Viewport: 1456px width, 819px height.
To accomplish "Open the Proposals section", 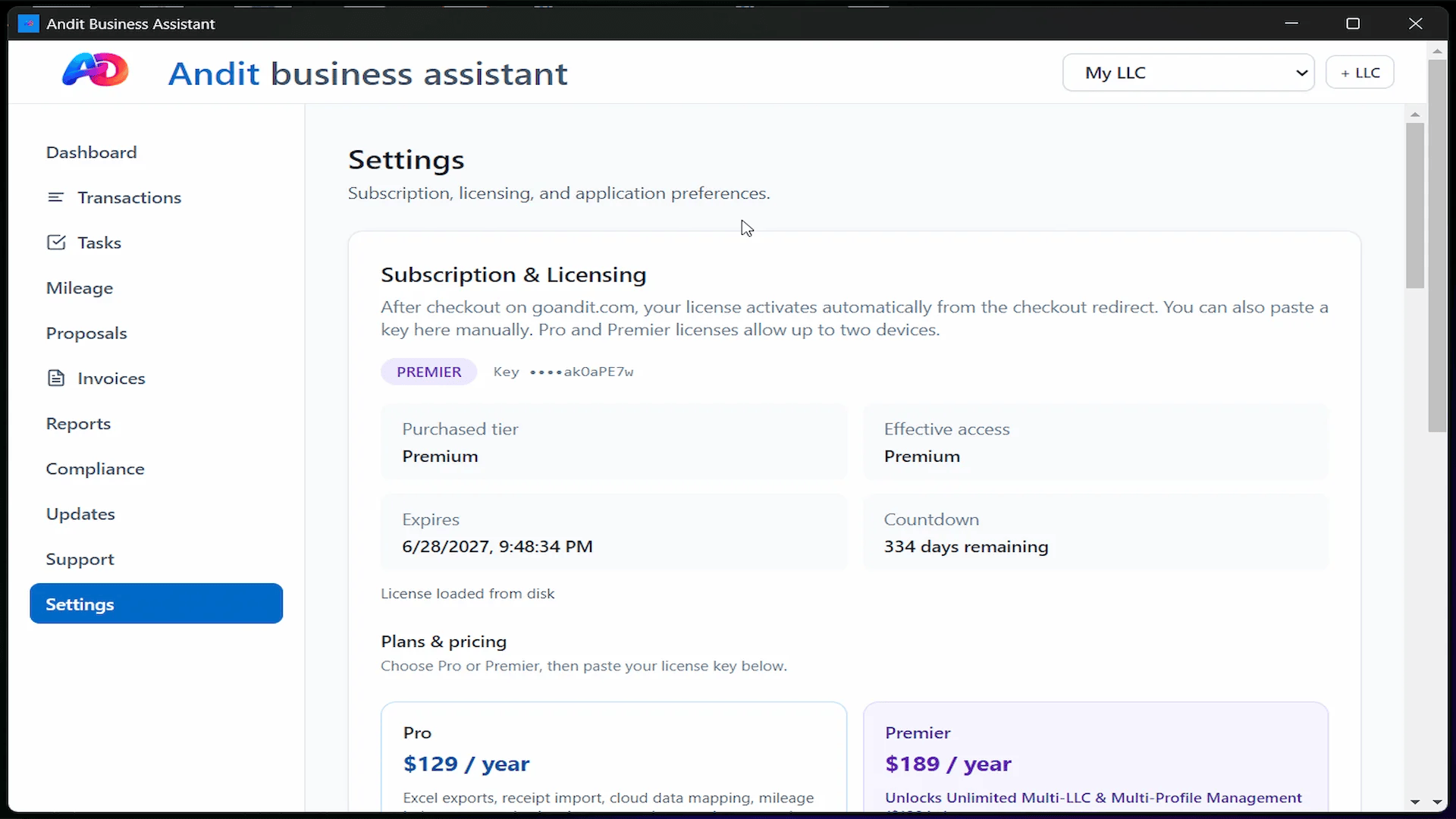I will coord(86,333).
